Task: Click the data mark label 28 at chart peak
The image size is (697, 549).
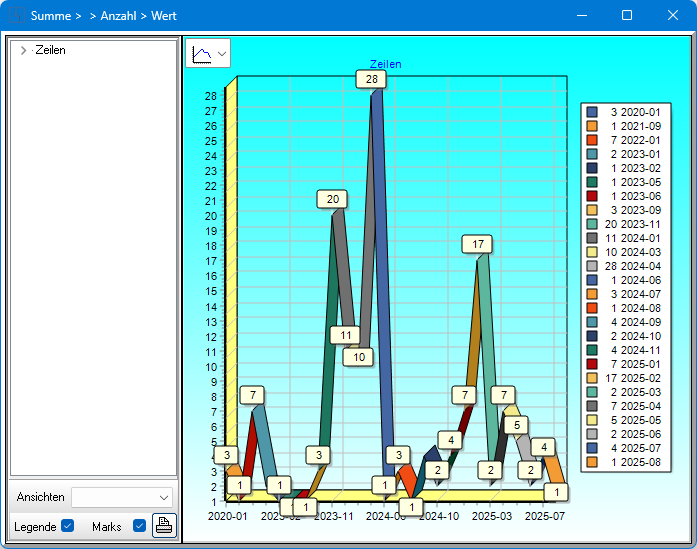Action: [x=371, y=79]
